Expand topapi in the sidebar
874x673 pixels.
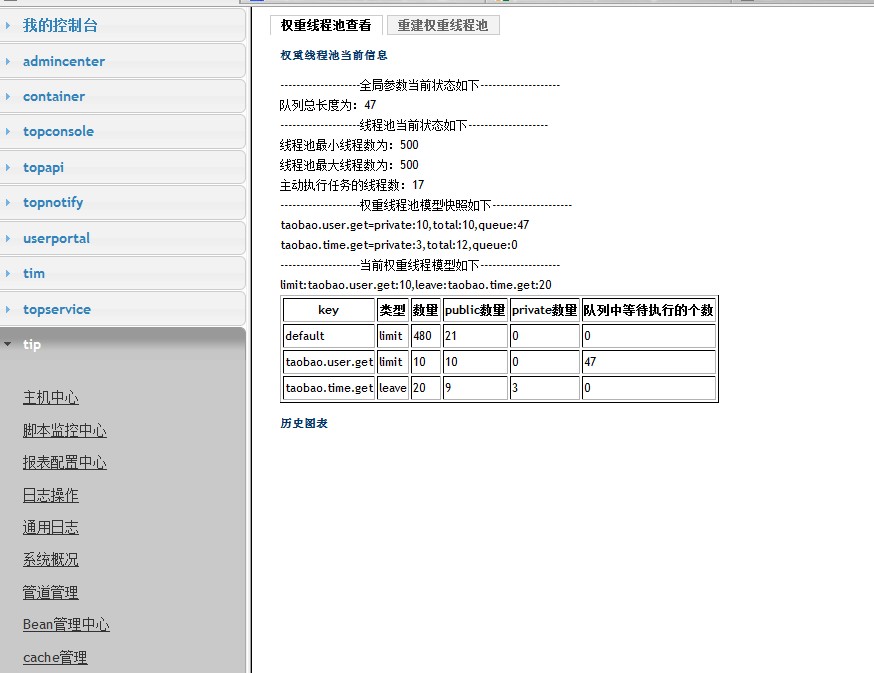point(122,167)
